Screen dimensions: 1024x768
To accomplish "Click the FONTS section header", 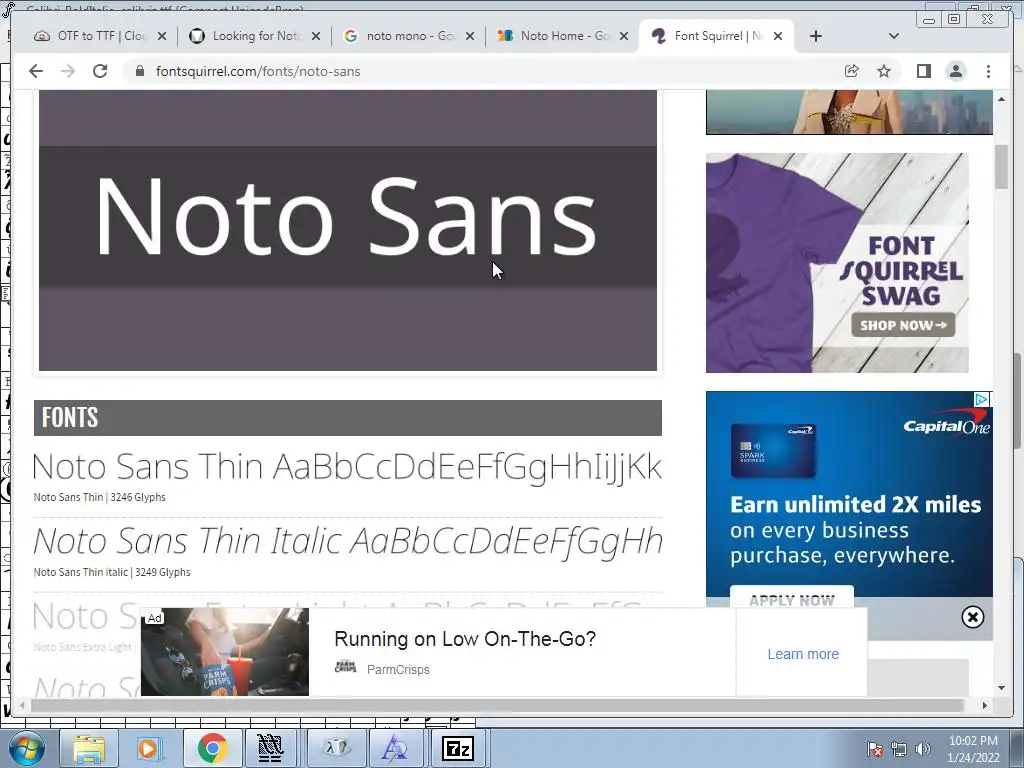I will coord(347,418).
